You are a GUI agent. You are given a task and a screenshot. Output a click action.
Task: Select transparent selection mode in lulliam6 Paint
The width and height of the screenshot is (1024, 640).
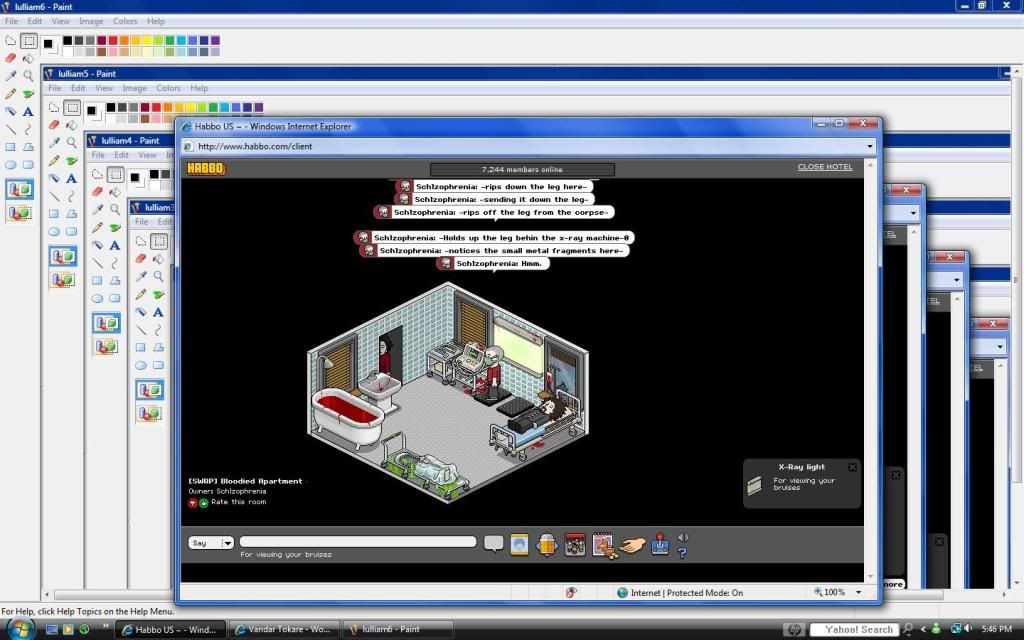(19, 212)
